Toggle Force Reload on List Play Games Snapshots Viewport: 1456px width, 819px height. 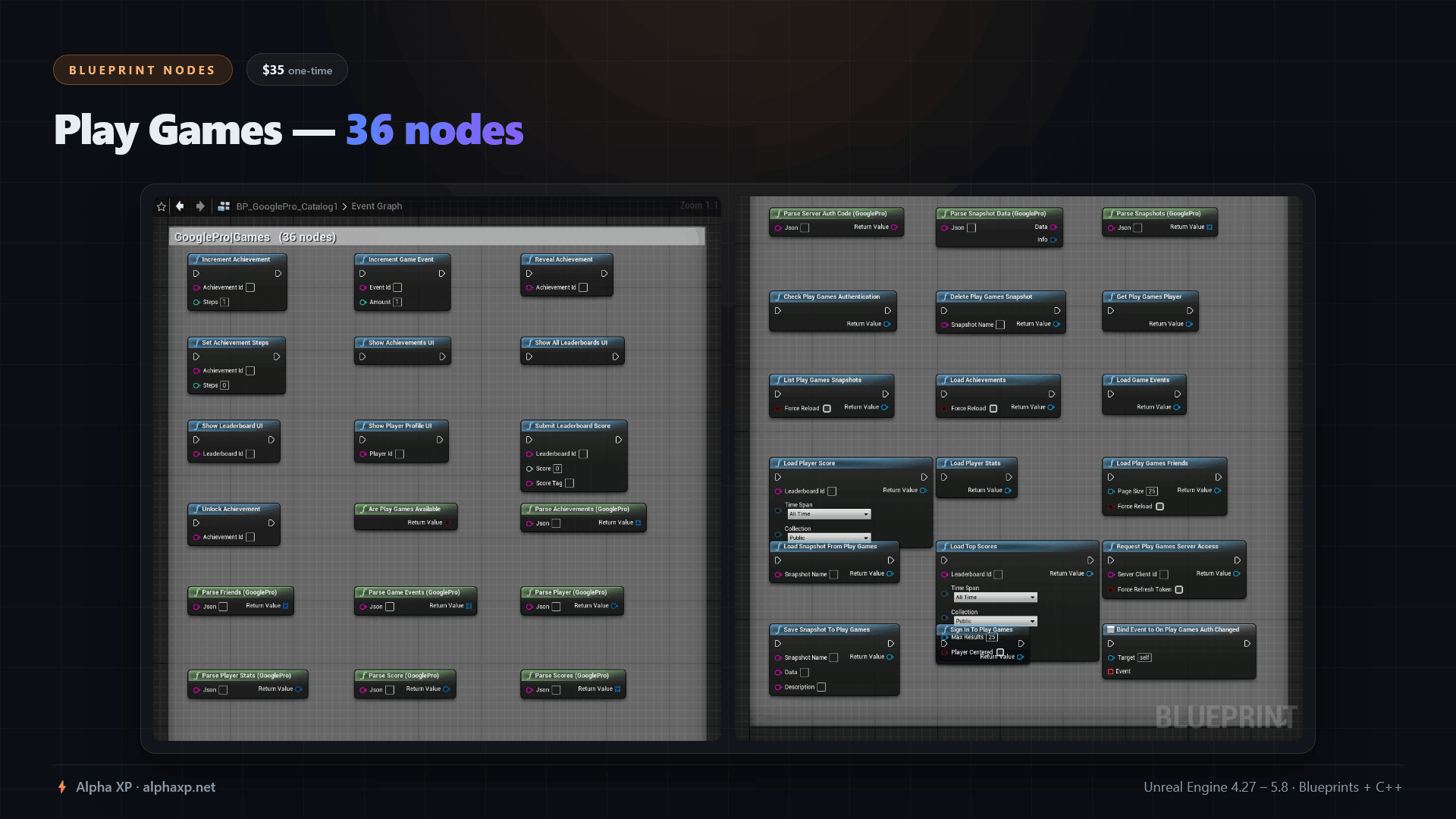[827, 409]
